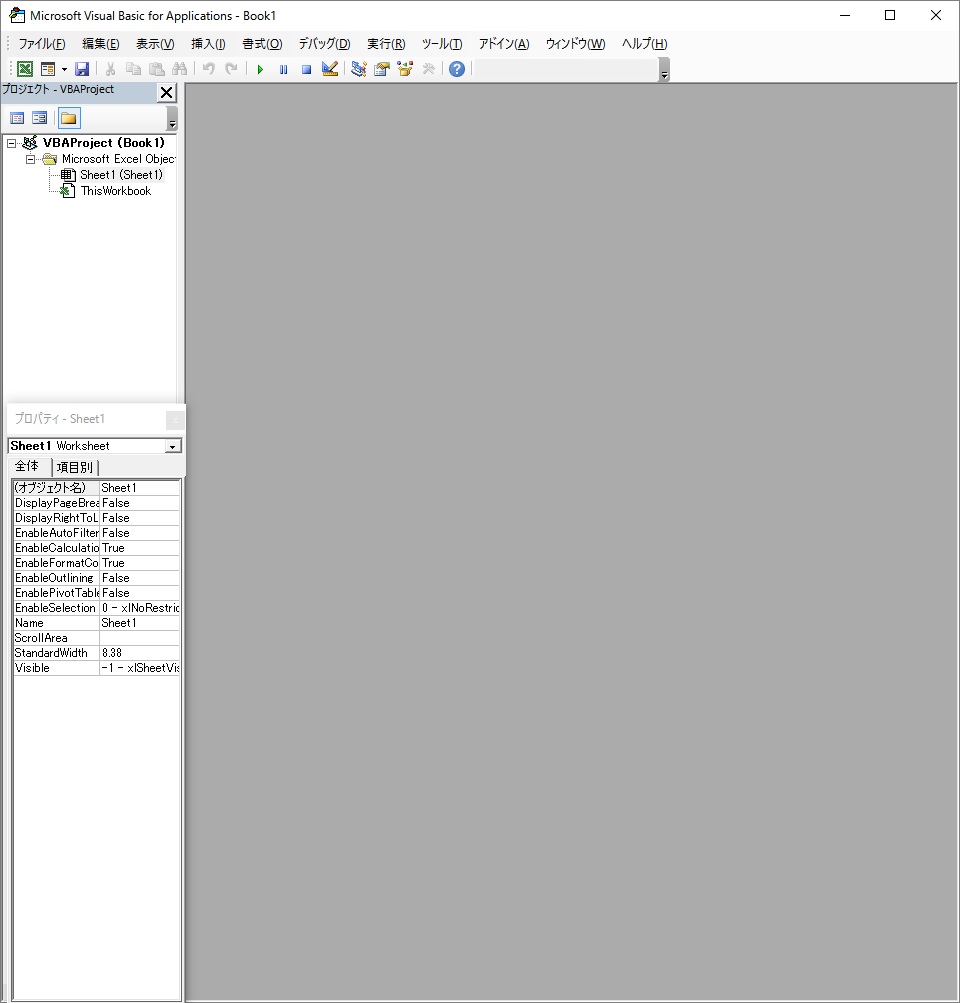Toggle folder view in Project Explorer
960x1003 pixels.
click(x=67, y=117)
